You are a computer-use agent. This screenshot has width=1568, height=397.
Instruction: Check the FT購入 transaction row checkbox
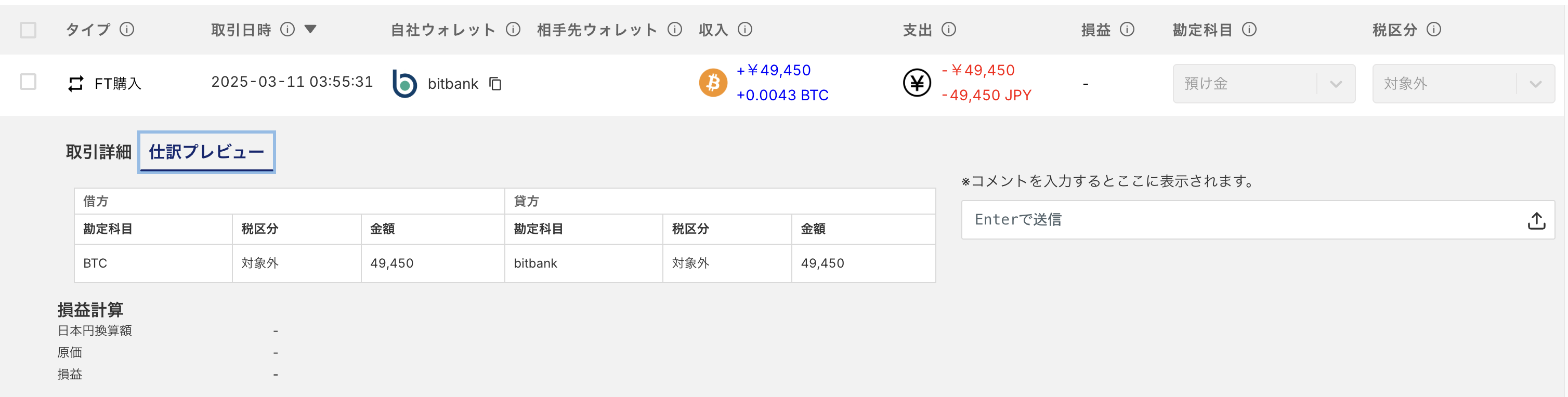28,82
